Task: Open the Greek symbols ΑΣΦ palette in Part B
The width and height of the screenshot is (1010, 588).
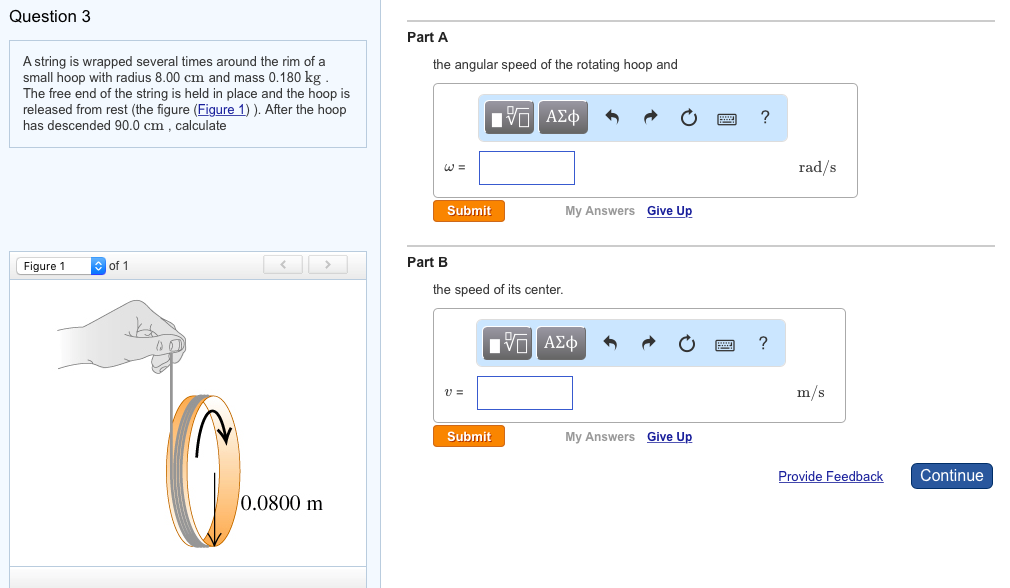Action: (561, 343)
